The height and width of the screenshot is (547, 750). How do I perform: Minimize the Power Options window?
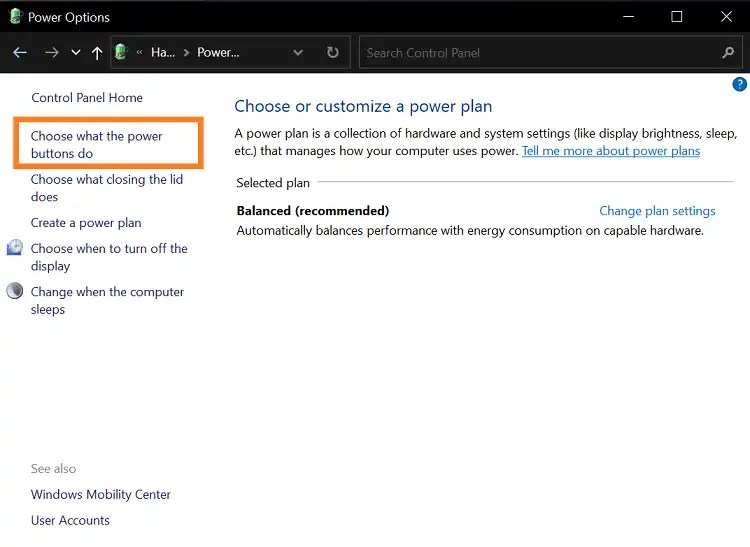click(x=629, y=17)
